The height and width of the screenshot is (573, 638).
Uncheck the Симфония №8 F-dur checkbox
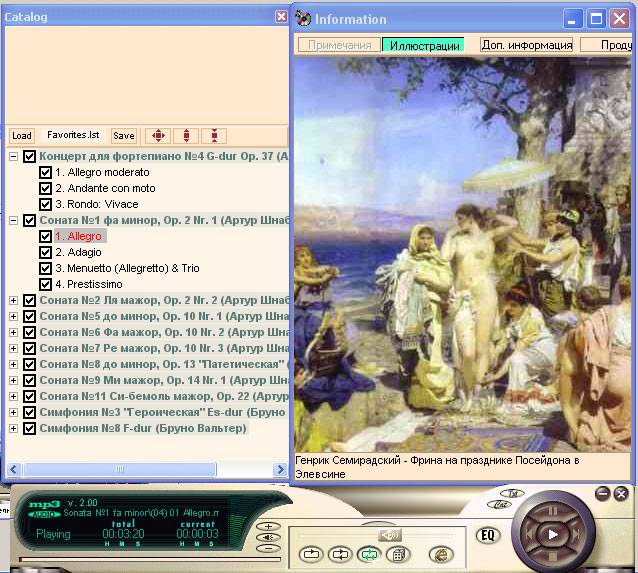29,428
